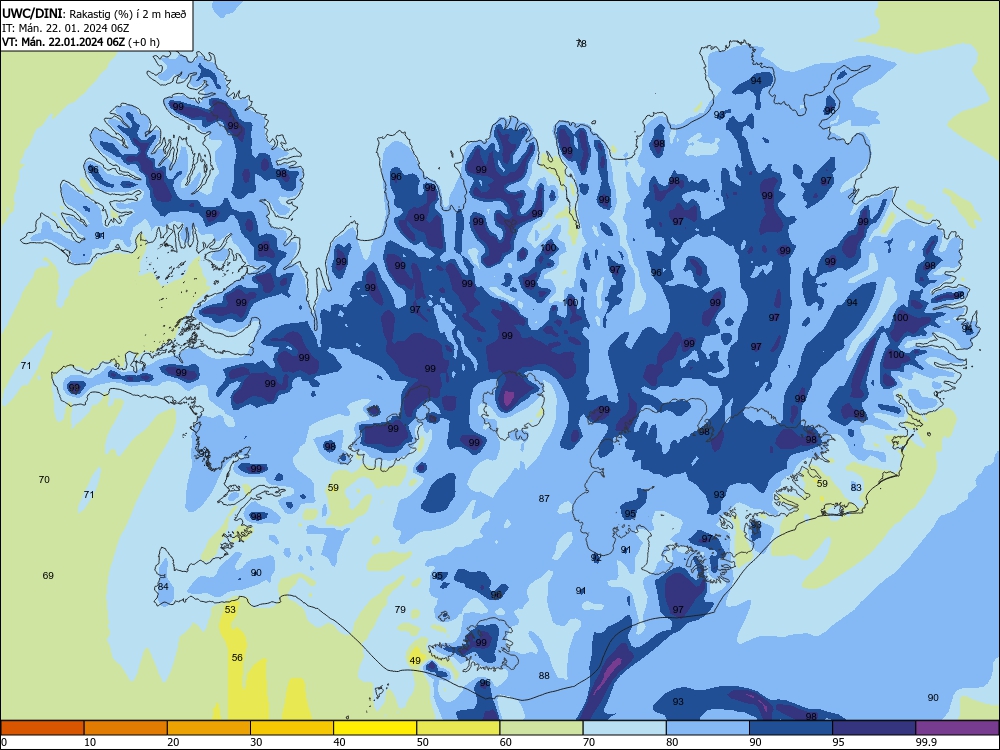Click the legend tick label '60'
Viewport: 1000px width, 750px height.
(x=506, y=742)
